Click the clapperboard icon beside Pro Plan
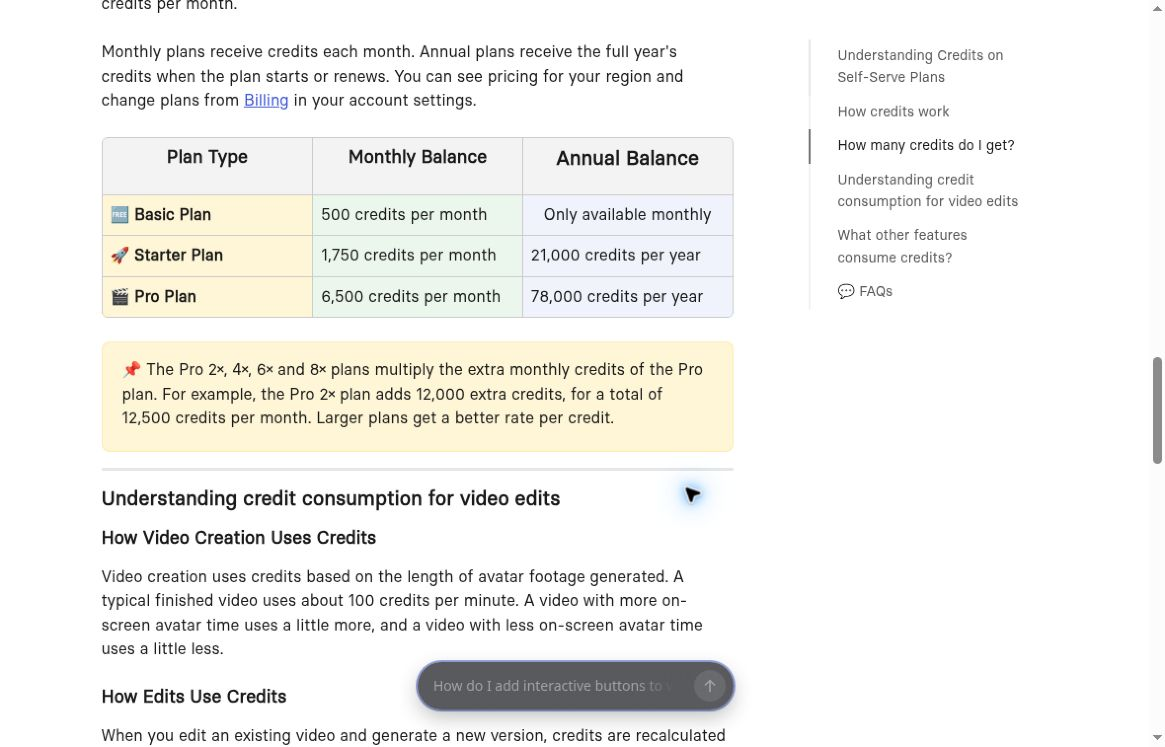Viewport: 1165px width, 747px height. (120, 297)
